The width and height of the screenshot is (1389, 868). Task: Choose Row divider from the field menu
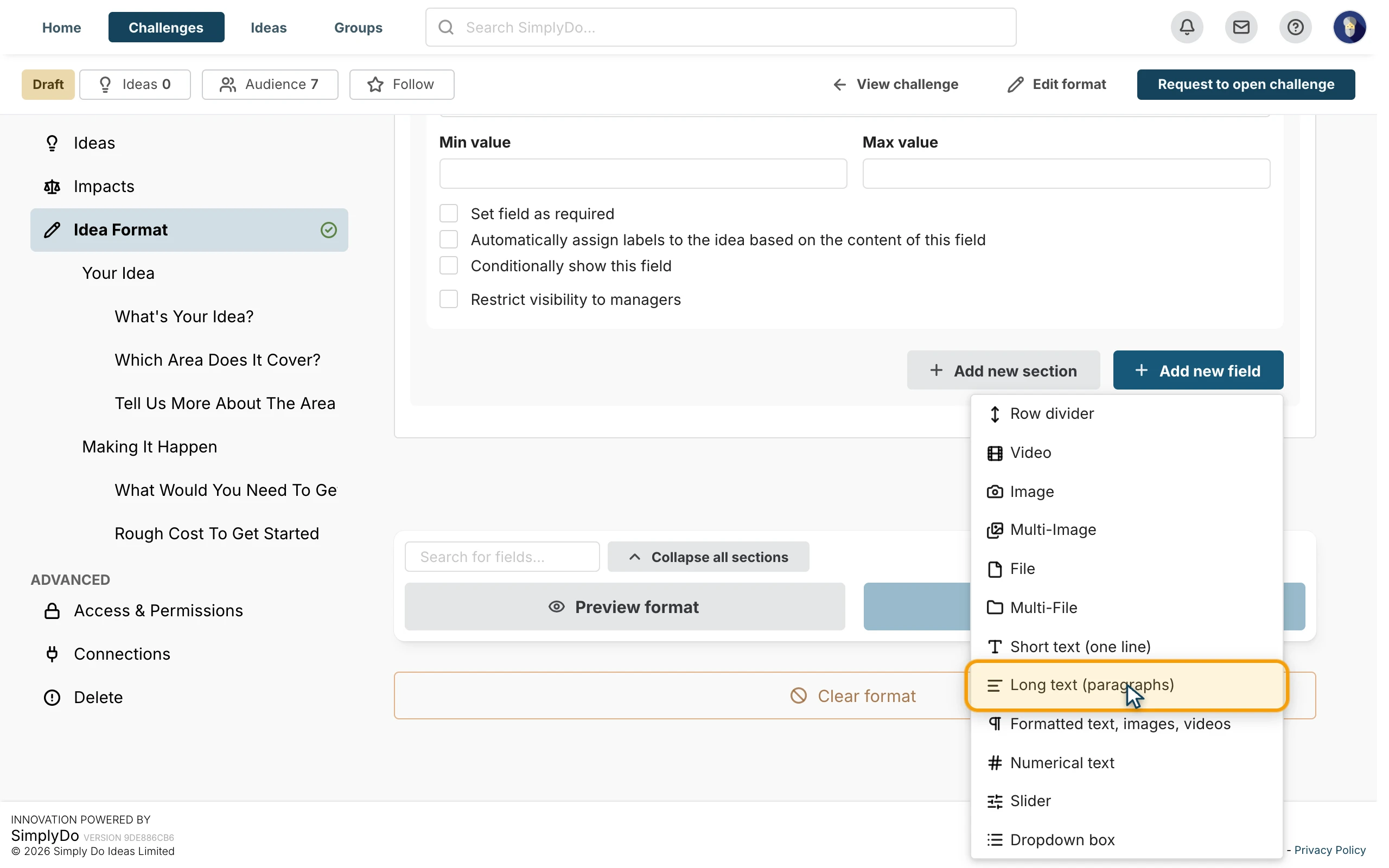[x=1126, y=414]
